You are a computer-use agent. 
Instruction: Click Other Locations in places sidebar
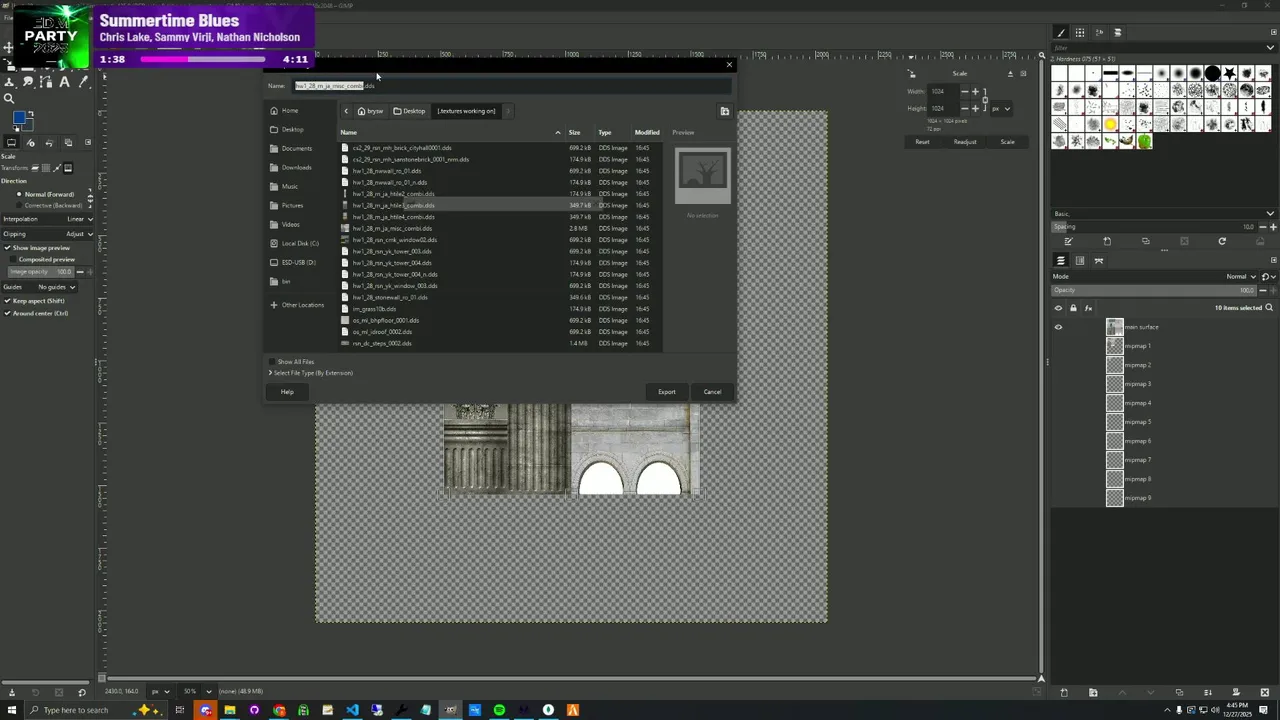point(302,305)
